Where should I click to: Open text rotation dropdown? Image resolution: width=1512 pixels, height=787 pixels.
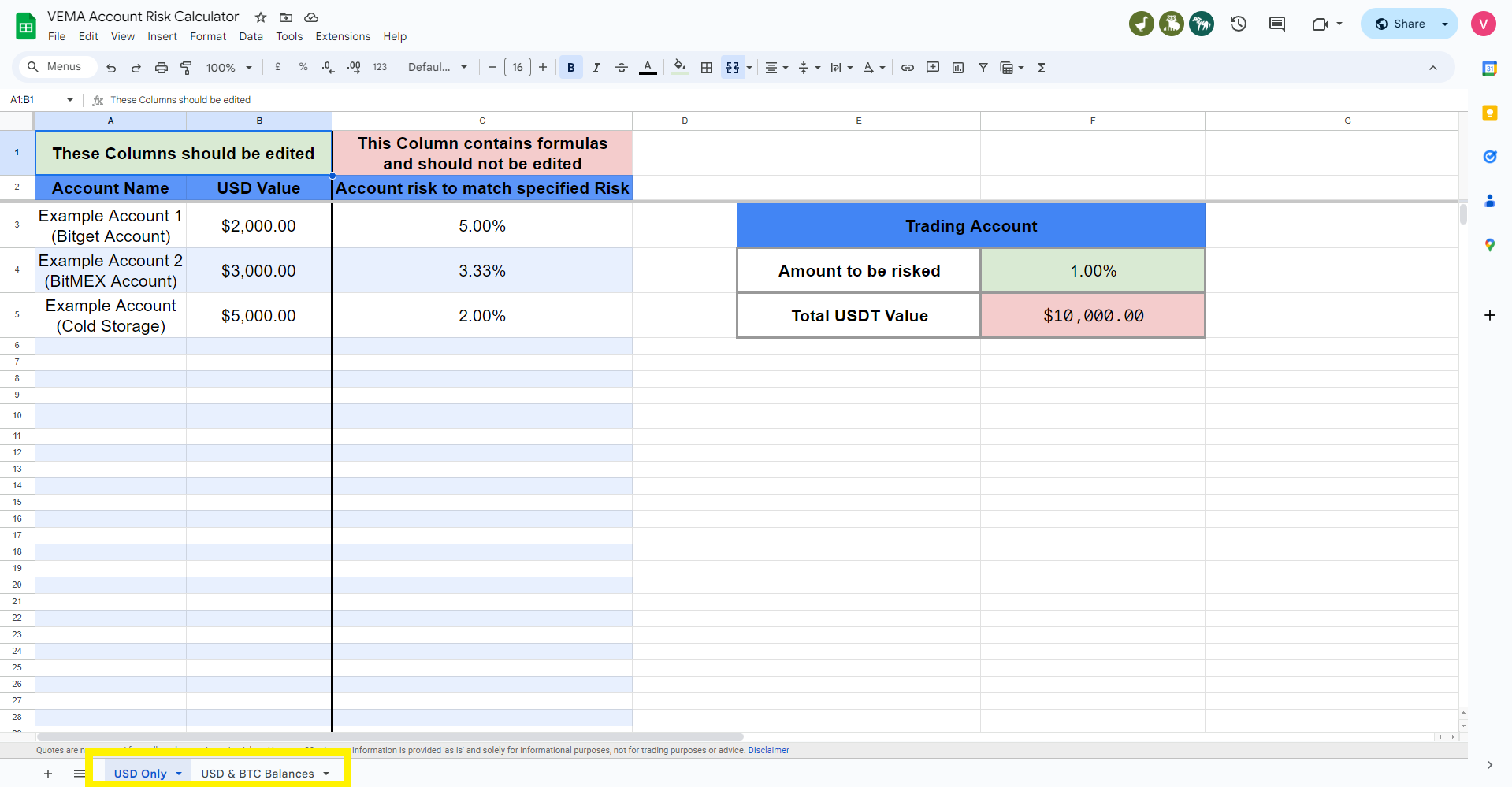tap(874, 68)
